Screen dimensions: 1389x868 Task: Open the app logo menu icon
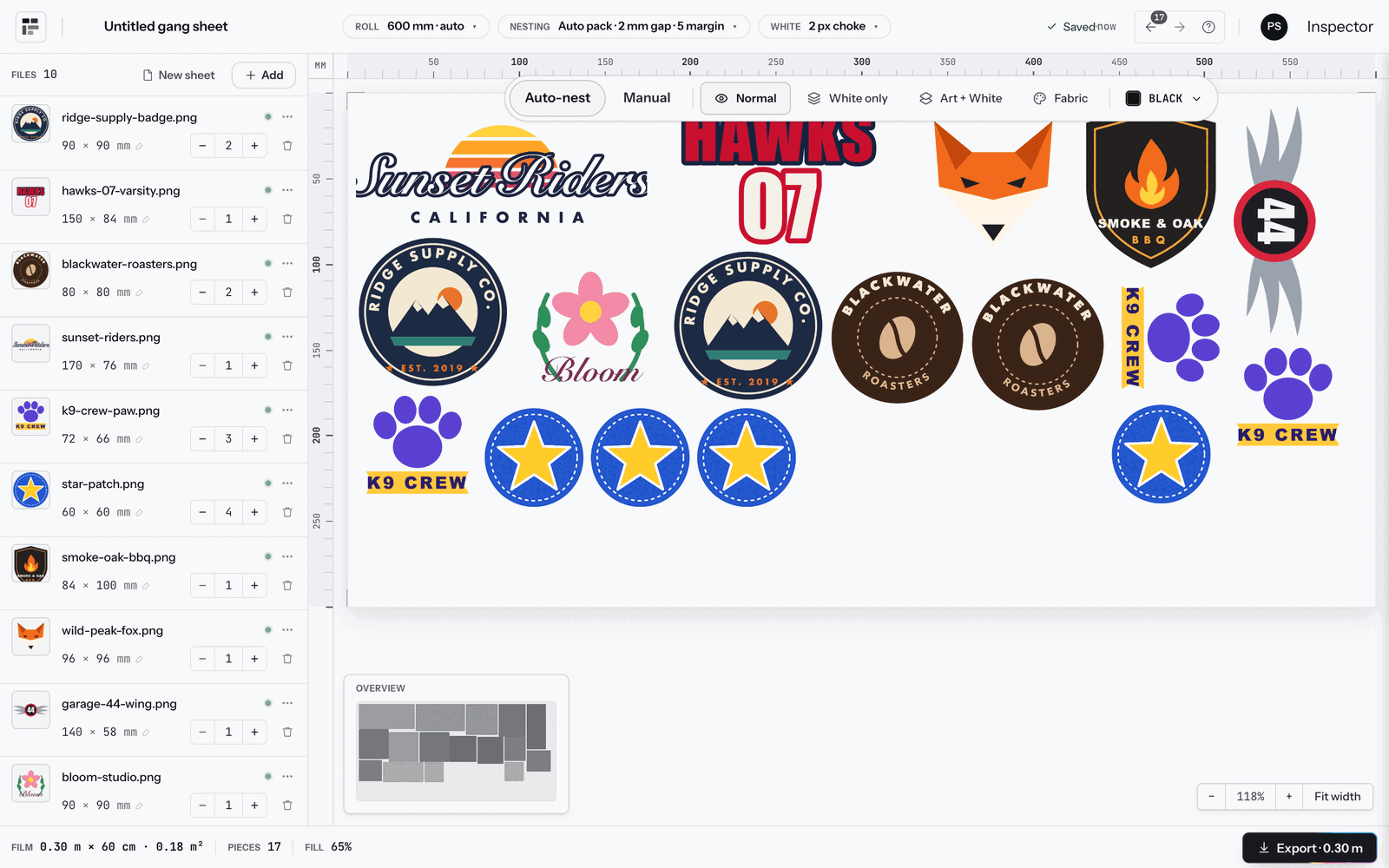coord(31,27)
